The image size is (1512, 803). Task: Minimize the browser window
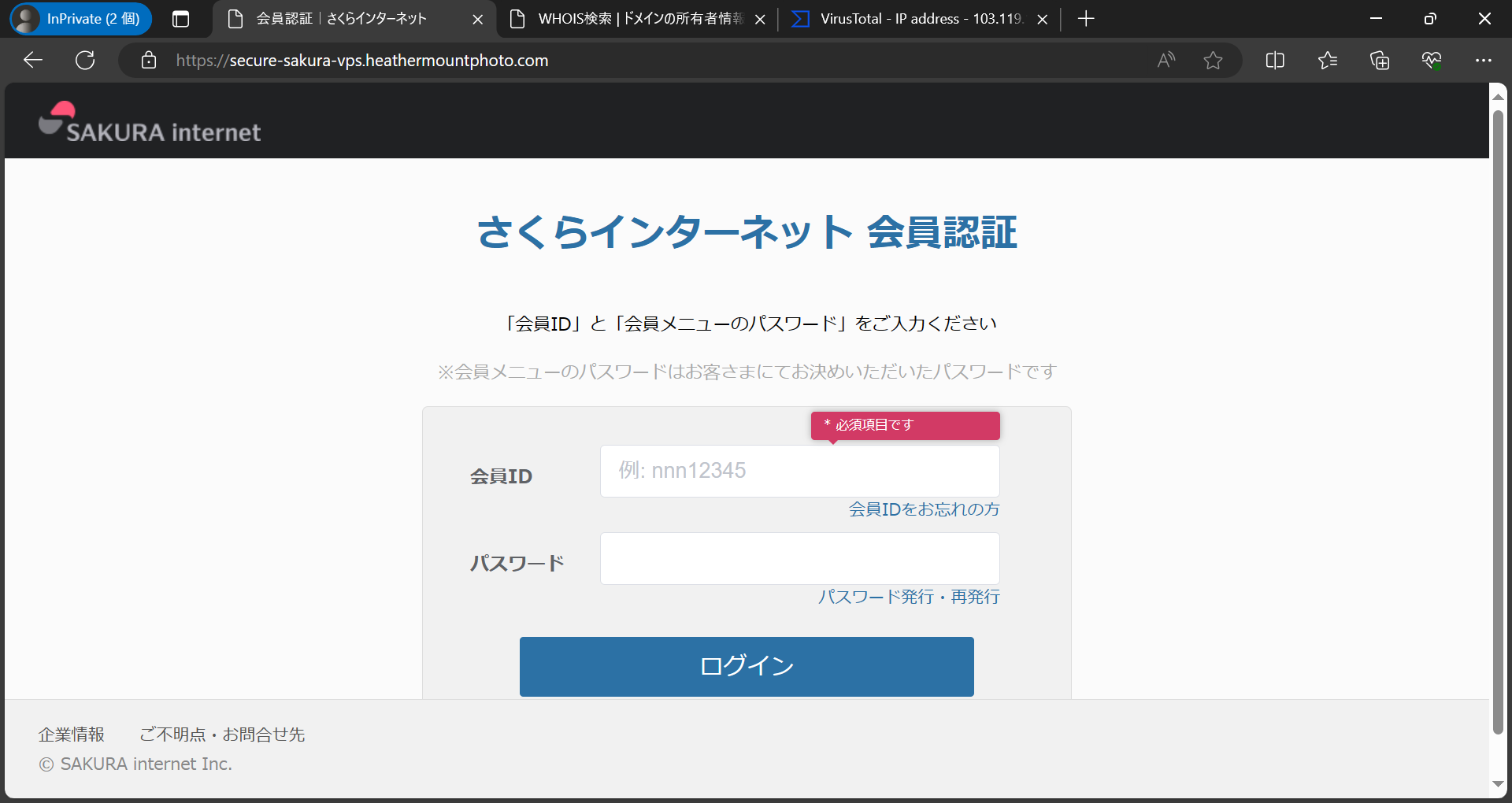[1376, 19]
